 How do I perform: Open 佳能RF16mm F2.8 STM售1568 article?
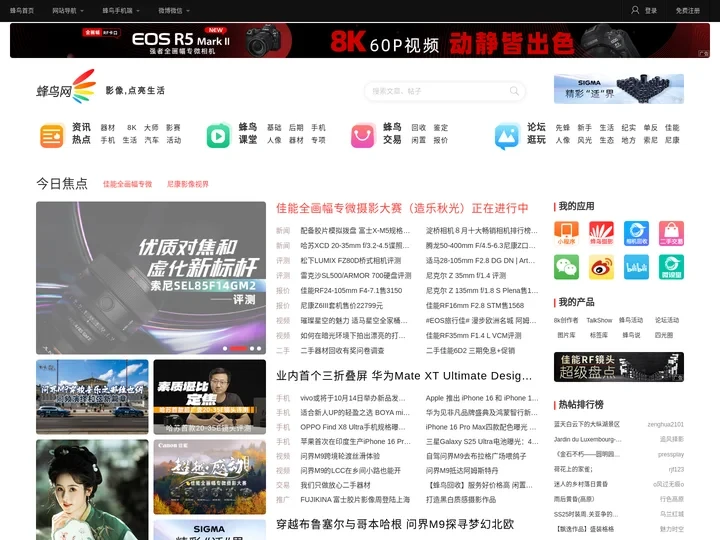click(x=475, y=305)
